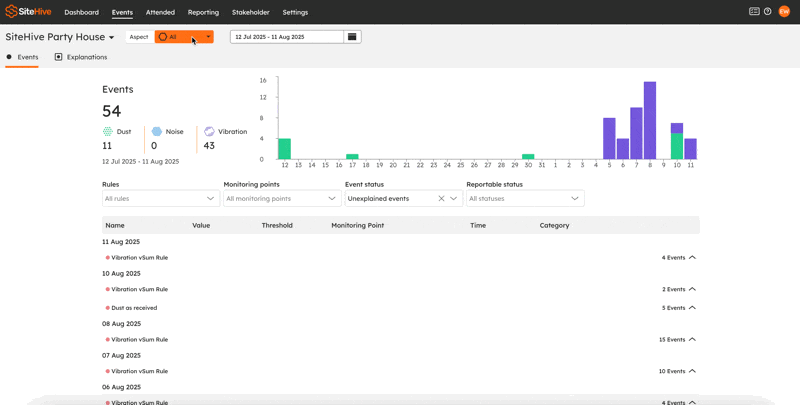Open the help question mark icon
The width and height of the screenshot is (800, 405).
pos(767,11)
